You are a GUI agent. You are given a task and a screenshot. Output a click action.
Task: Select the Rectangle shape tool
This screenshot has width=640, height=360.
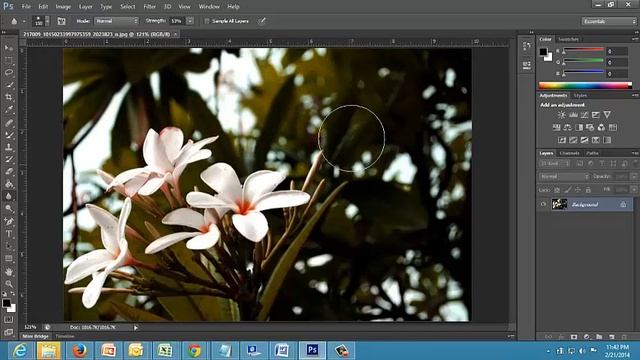pos(9,259)
